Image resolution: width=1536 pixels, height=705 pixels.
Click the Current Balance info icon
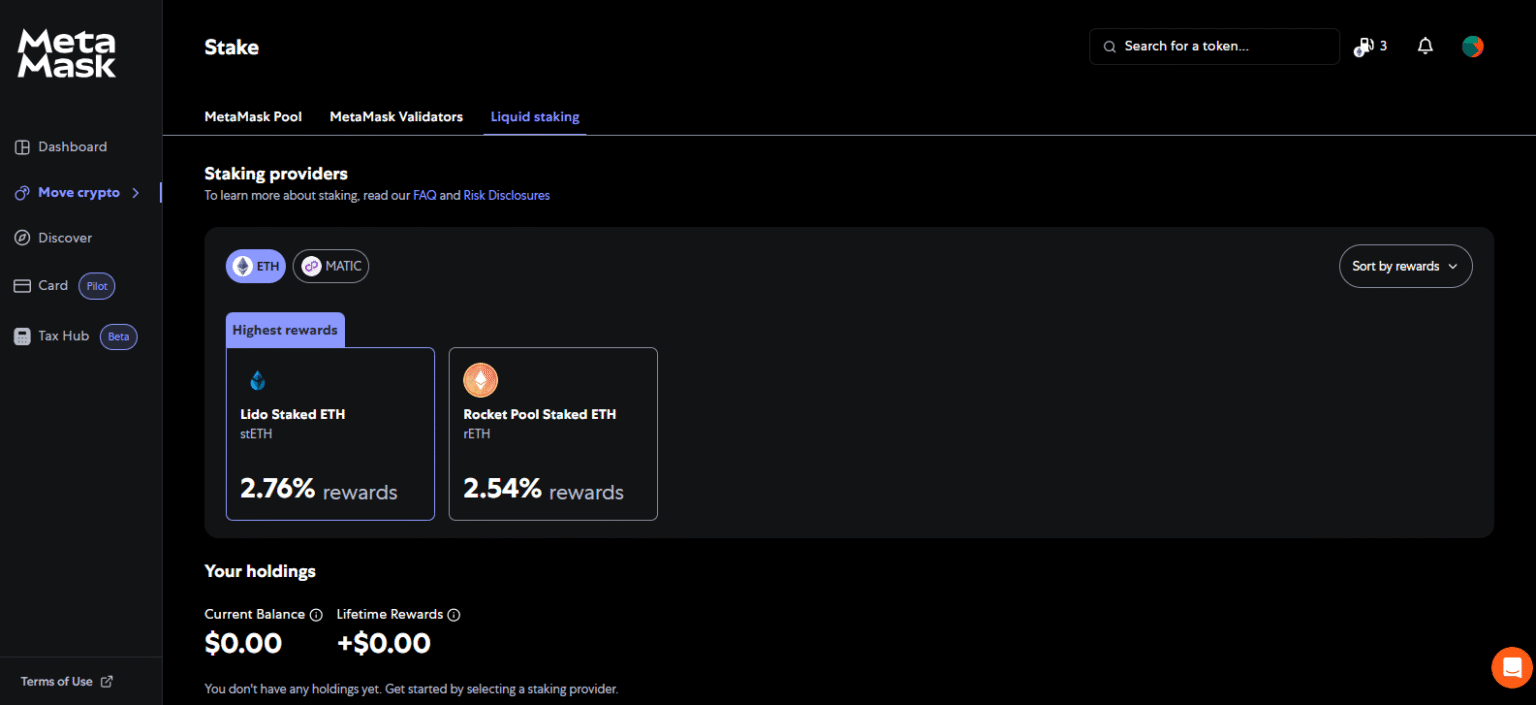click(316, 615)
